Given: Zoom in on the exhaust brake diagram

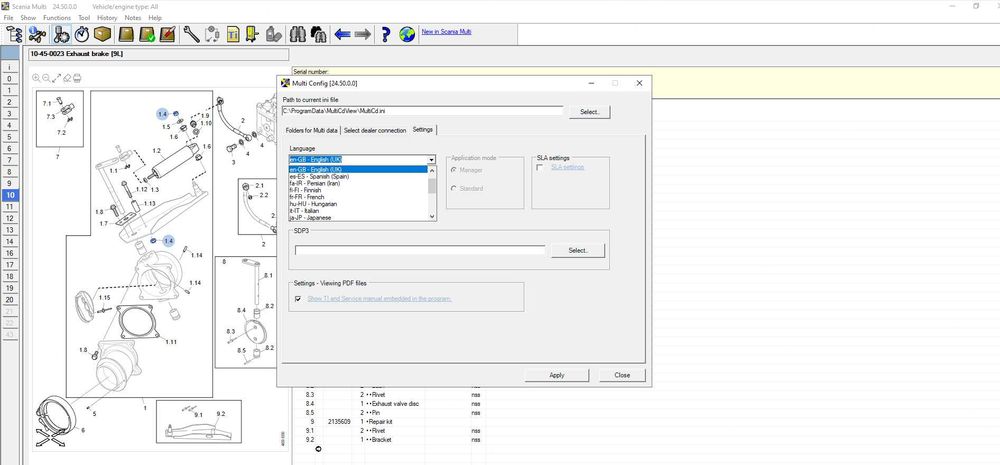Looking at the screenshot, I should [36, 78].
